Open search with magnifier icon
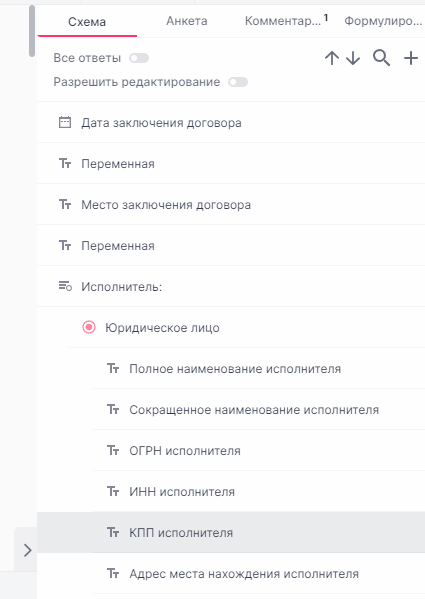Image resolution: width=425 pixels, height=599 pixels. 381,58
